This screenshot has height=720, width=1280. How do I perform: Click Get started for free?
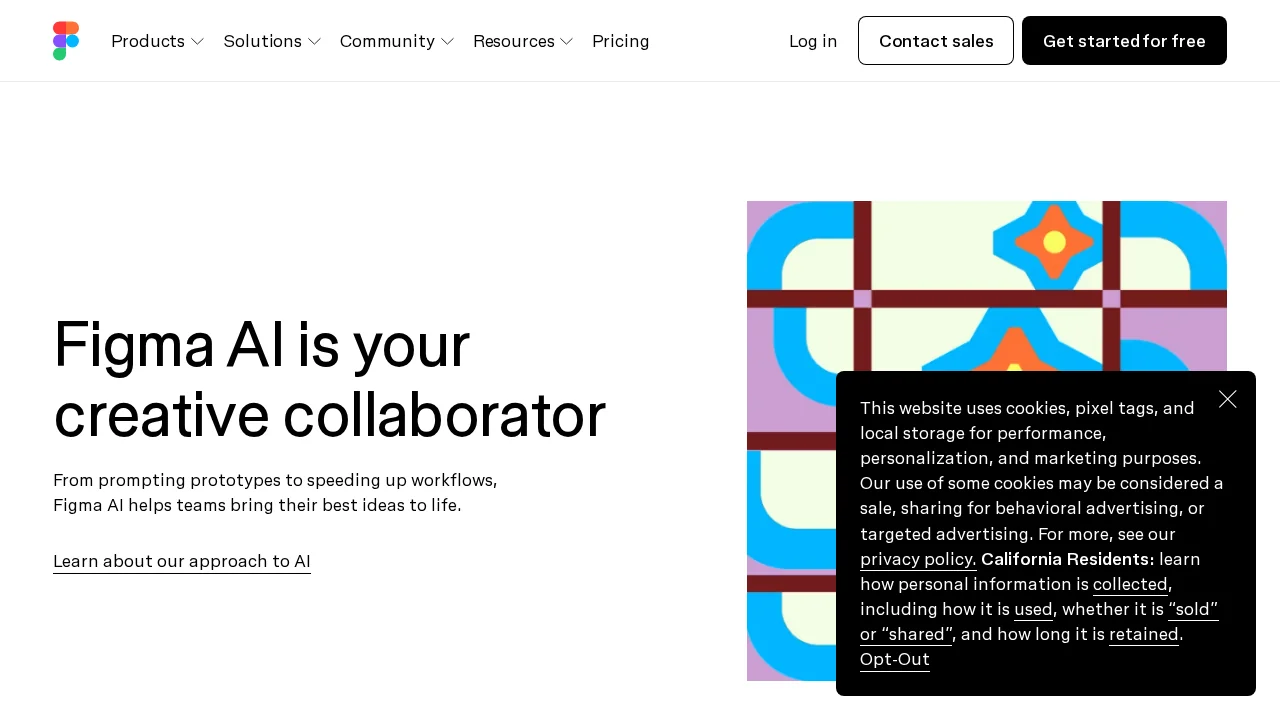tap(1124, 41)
